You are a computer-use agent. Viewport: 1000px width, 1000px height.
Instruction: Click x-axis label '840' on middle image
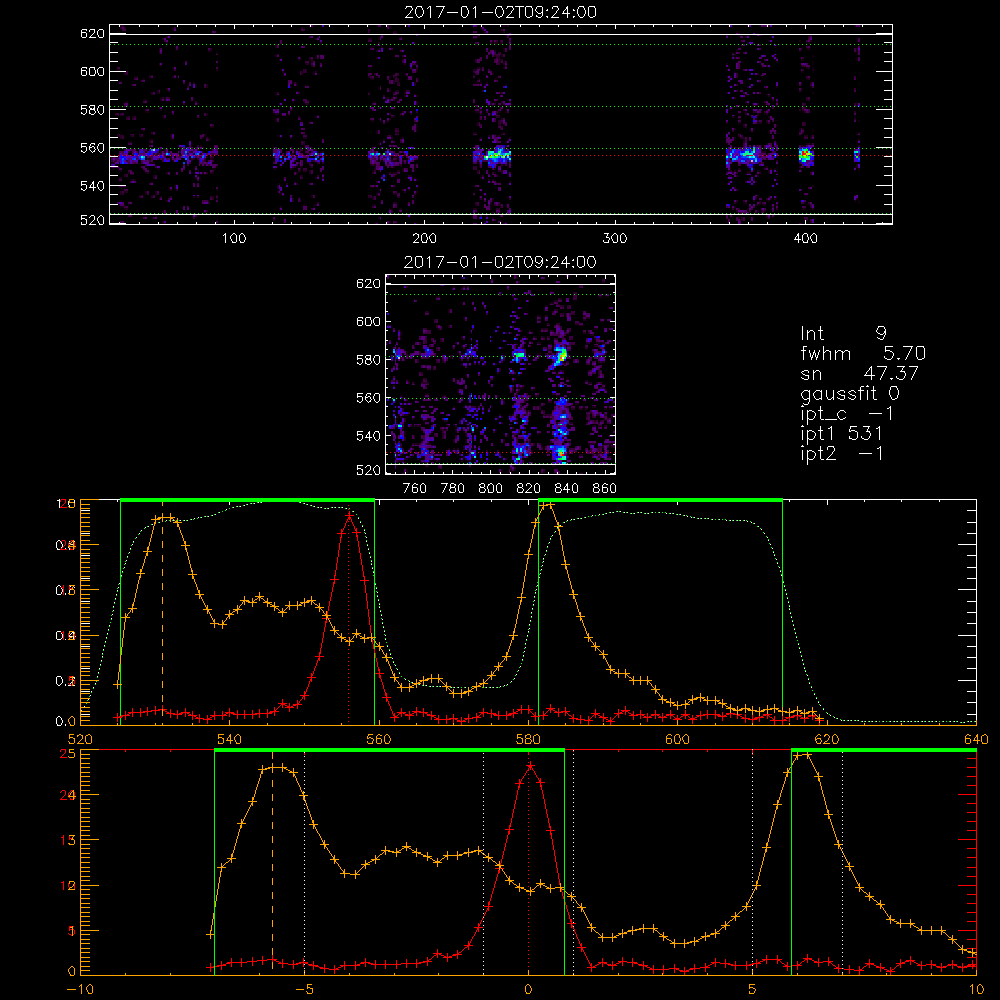pos(566,489)
